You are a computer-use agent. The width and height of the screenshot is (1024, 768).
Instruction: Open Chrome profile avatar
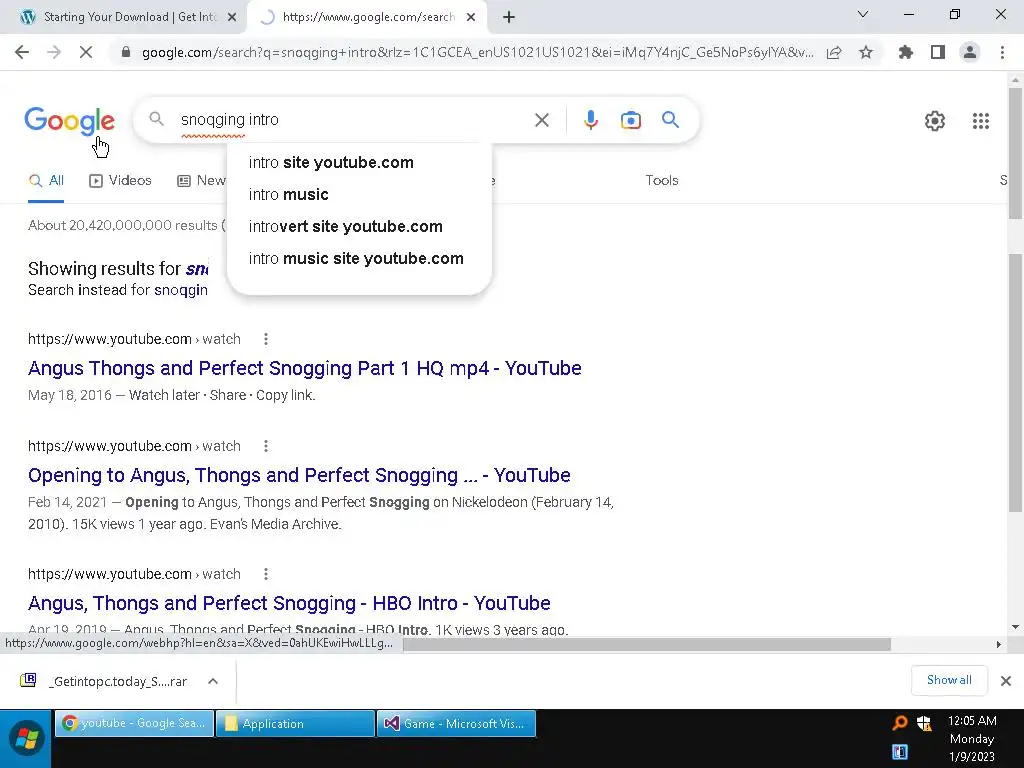[970, 52]
